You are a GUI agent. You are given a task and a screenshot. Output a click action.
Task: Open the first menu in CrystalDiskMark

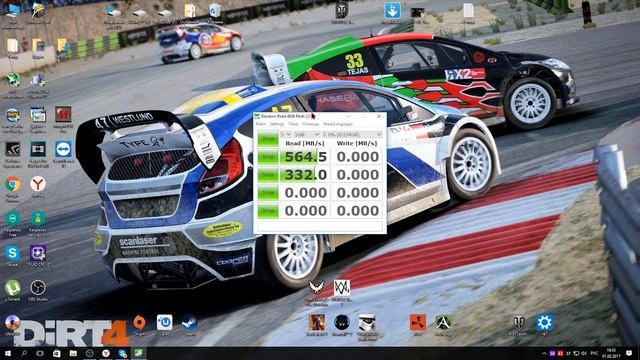[260, 124]
